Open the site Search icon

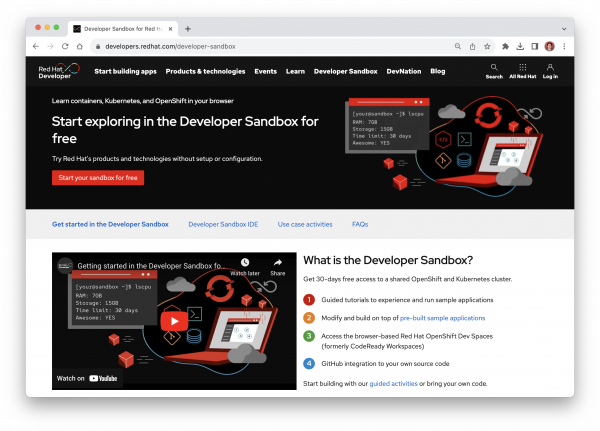click(494, 68)
